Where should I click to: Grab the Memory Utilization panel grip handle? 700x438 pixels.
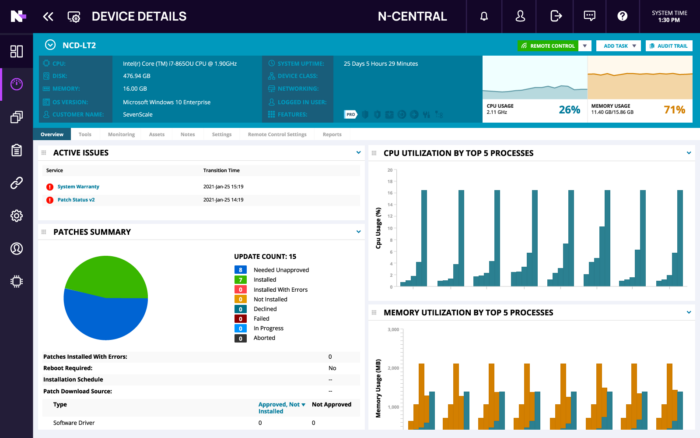click(x=374, y=313)
